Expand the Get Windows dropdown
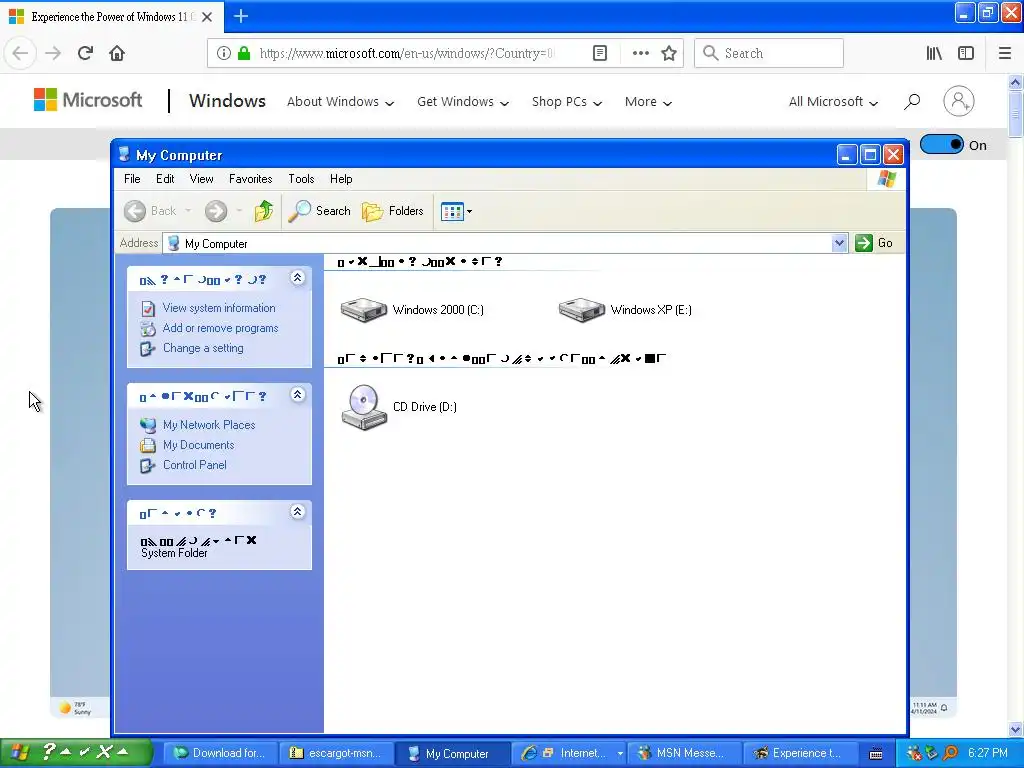The height and width of the screenshot is (768, 1024). (463, 102)
